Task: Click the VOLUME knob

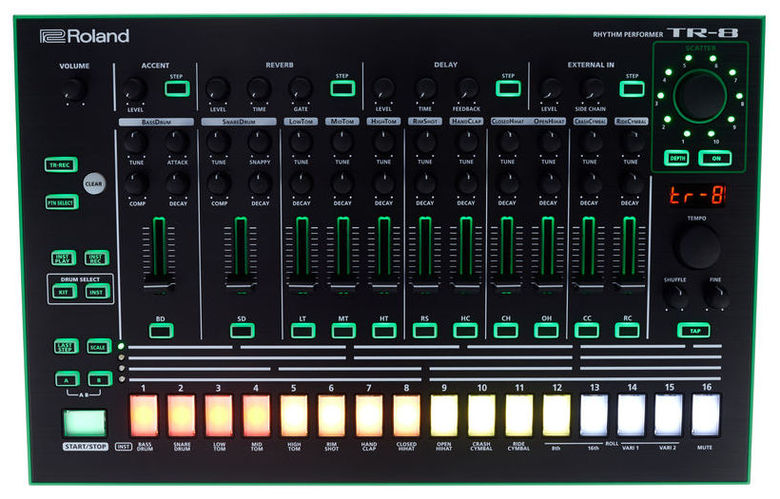Action: (x=75, y=90)
